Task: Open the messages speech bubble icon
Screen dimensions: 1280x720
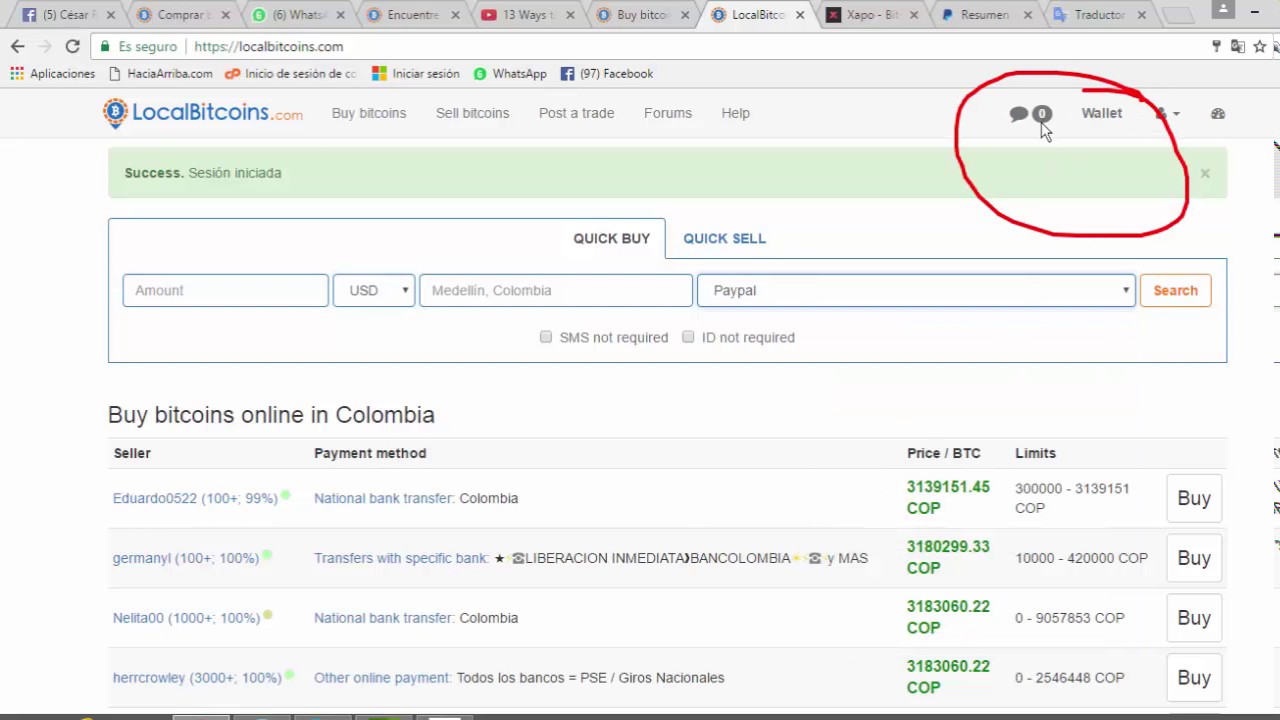Action: pos(1019,114)
